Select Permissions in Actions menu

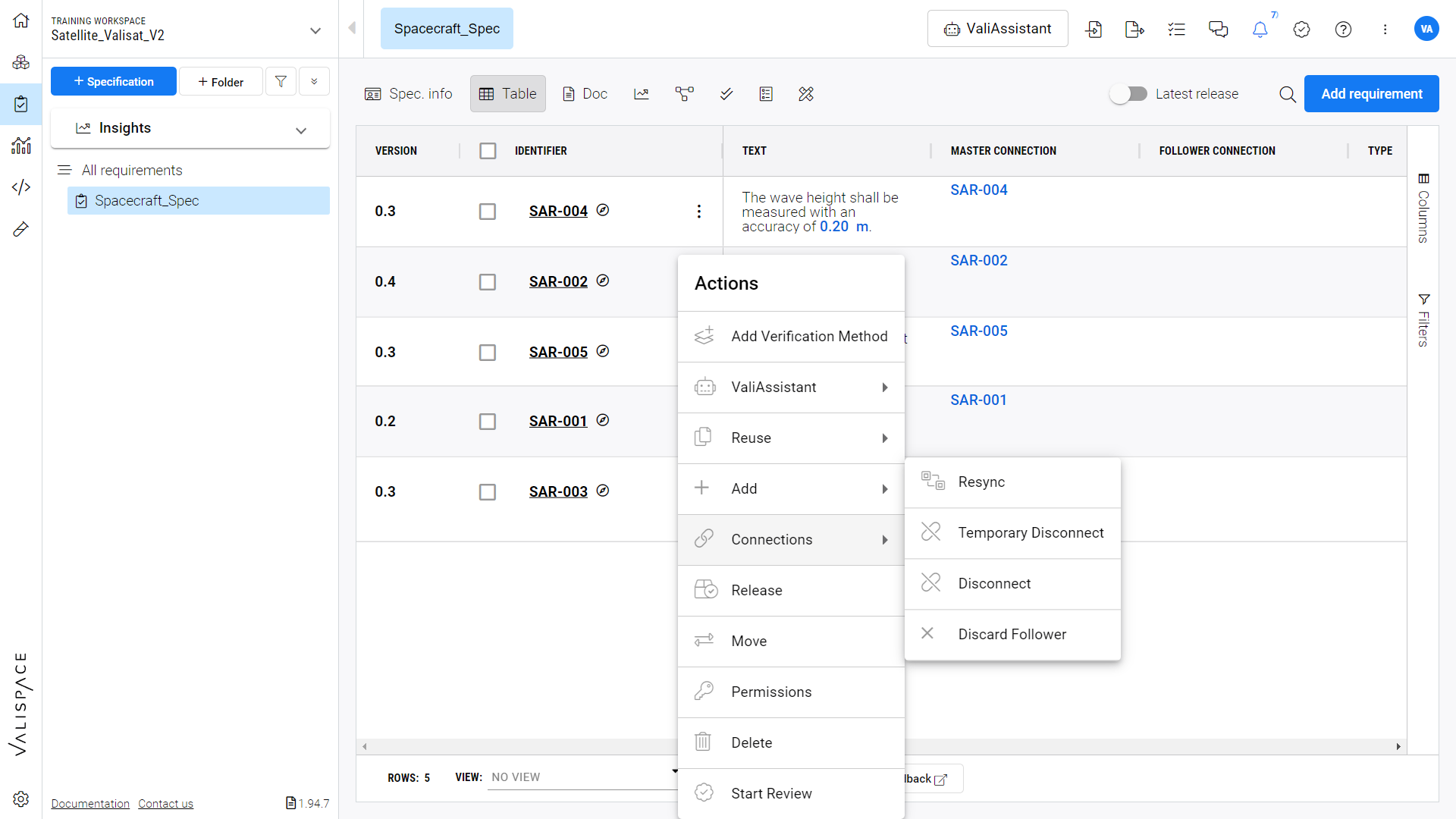pos(791,692)
